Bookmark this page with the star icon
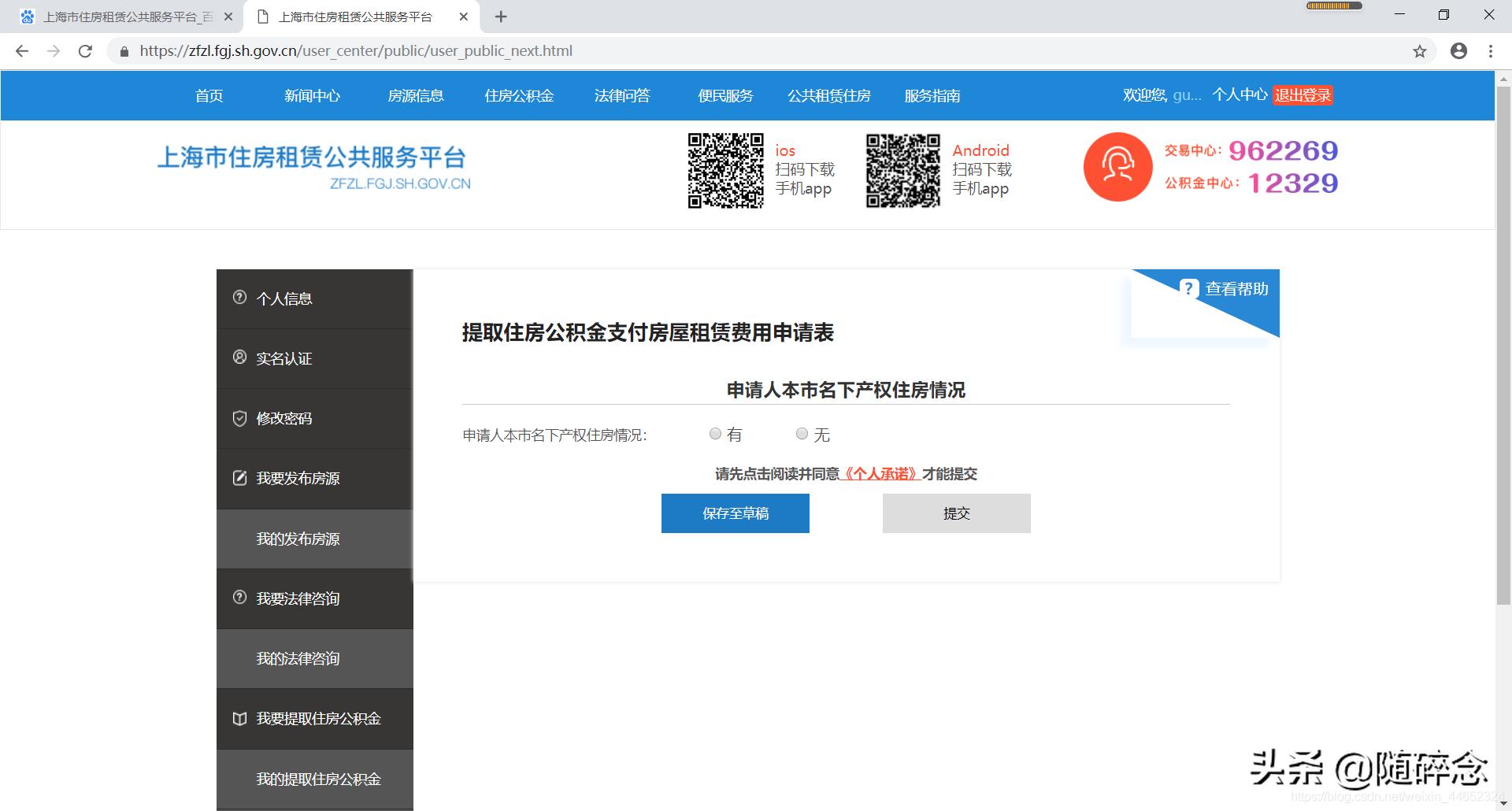This screenshot has width=1512, height=811. click(1420, 50)
